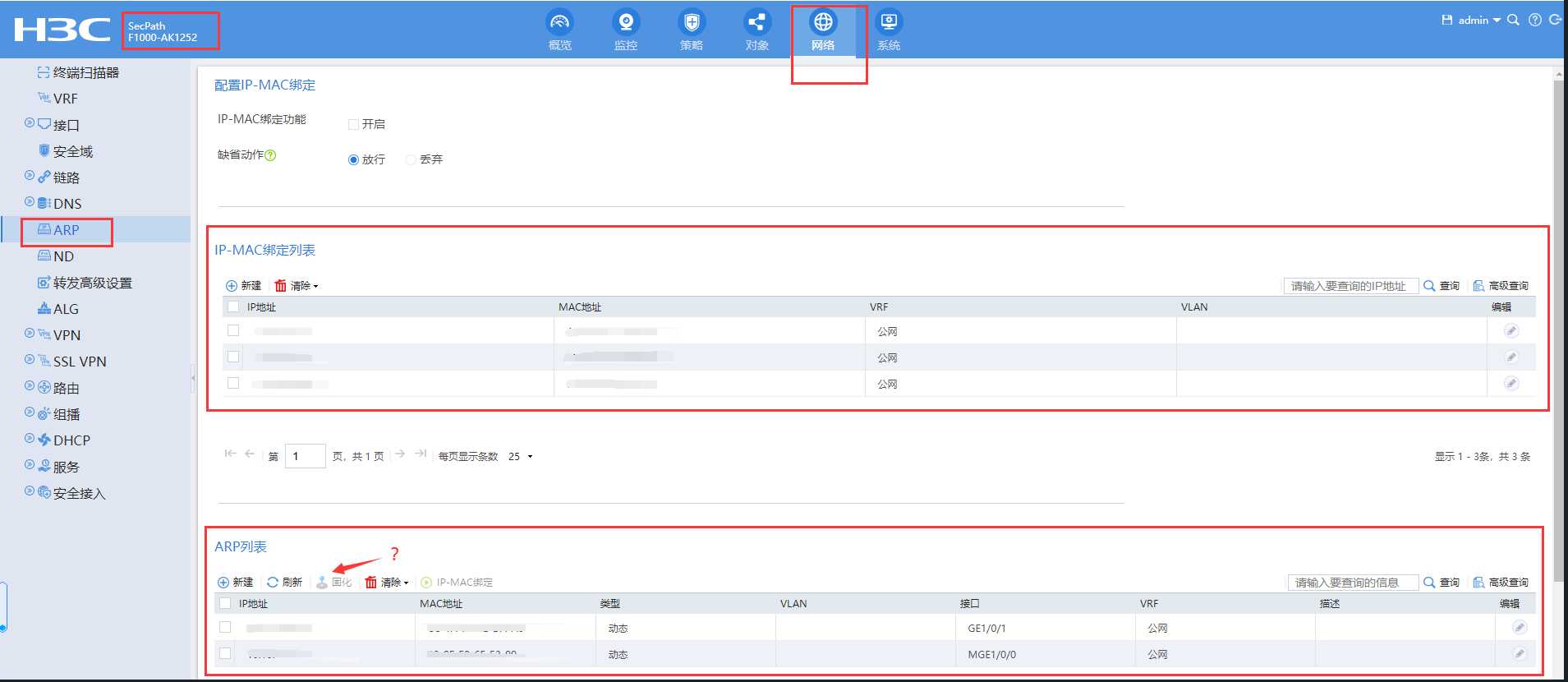Click 新建 in the IP-MAC绑定列表 toolbar
The width and height of the screenshot is (1568, 682).
pos(243,286)
